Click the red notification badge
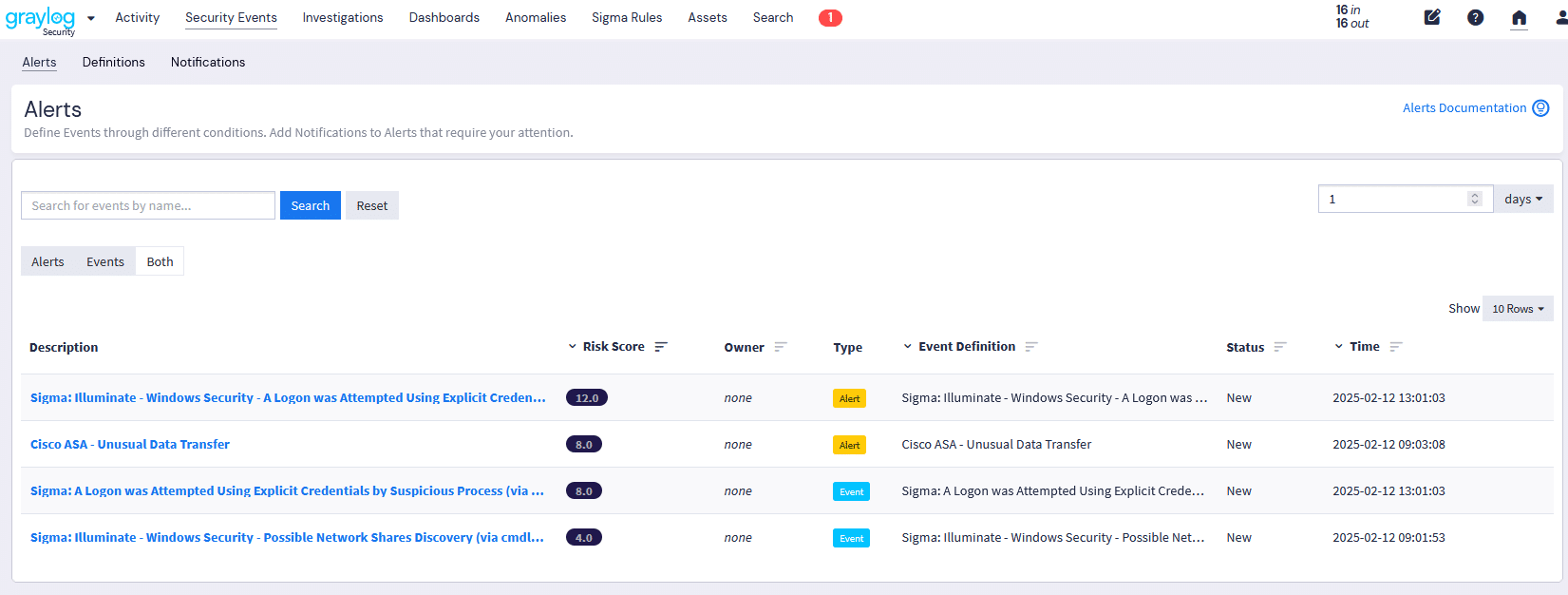 [x=830, y=17]
